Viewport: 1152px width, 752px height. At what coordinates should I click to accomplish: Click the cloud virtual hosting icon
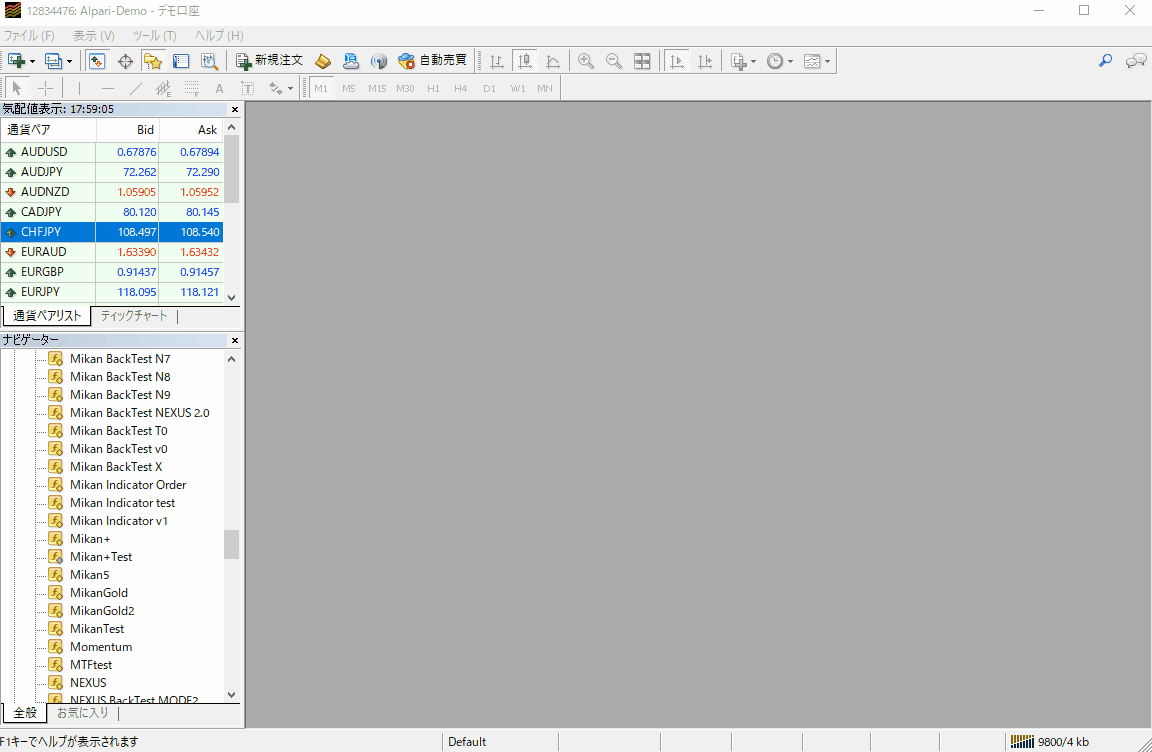click(x=350, y=61)
